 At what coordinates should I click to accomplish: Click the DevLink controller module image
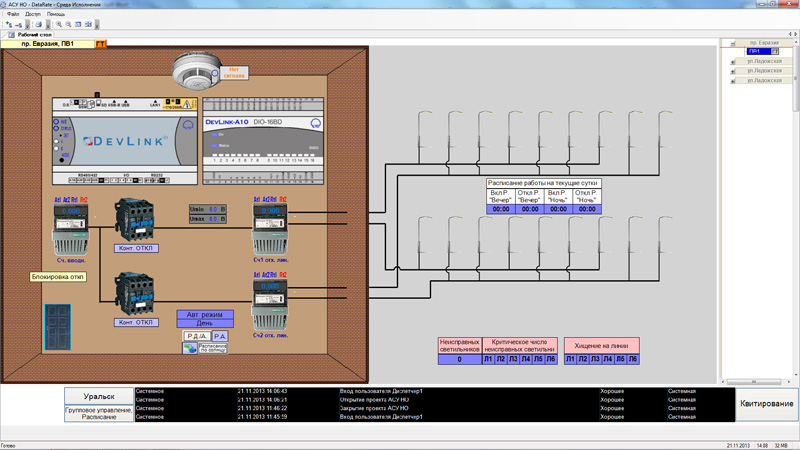[x=125, y=141]
